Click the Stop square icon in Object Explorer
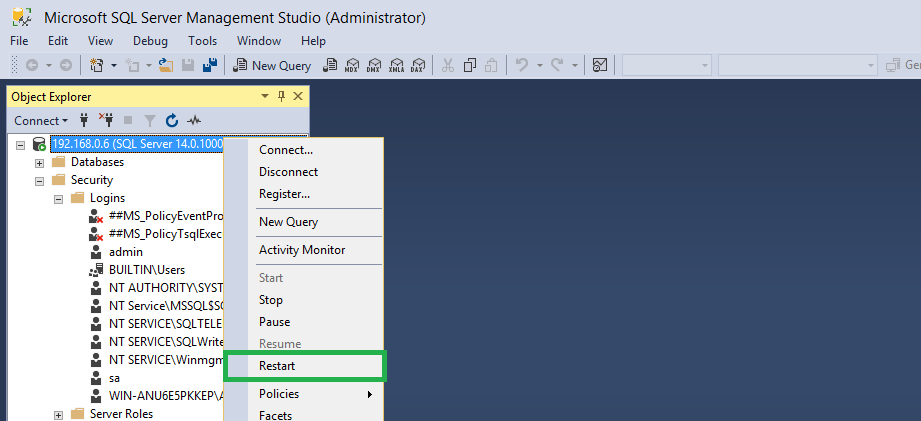 tap(128, 120)
